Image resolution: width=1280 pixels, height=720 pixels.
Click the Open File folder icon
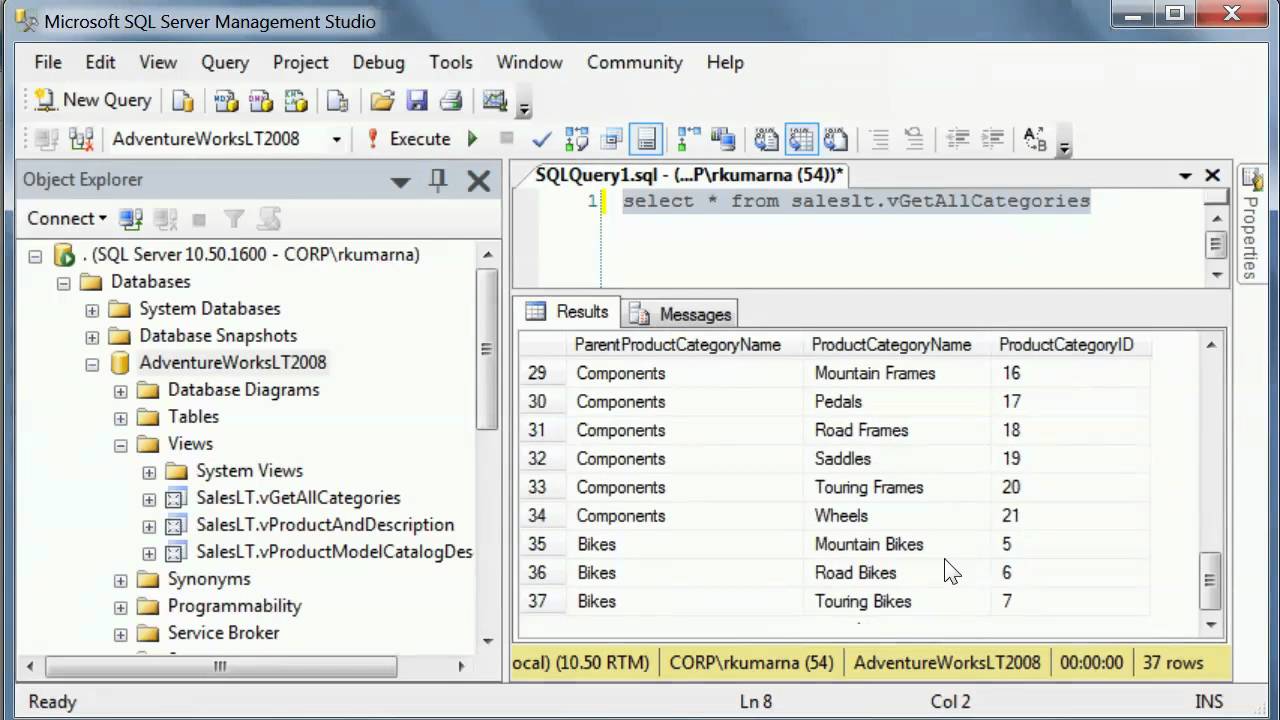382,100
